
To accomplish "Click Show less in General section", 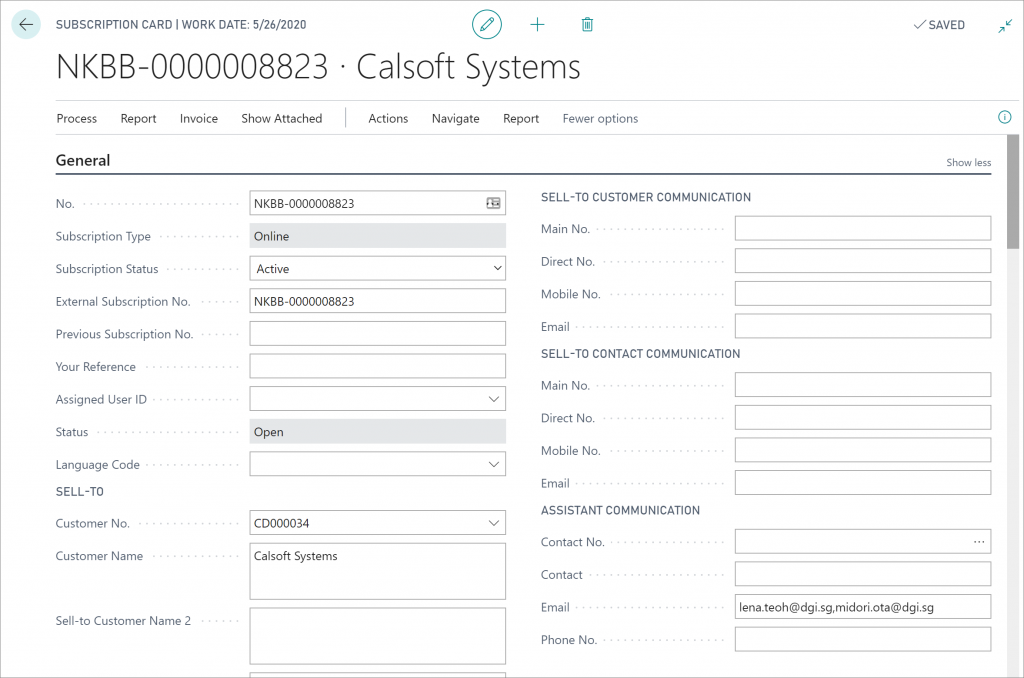I will click(968, 163).
